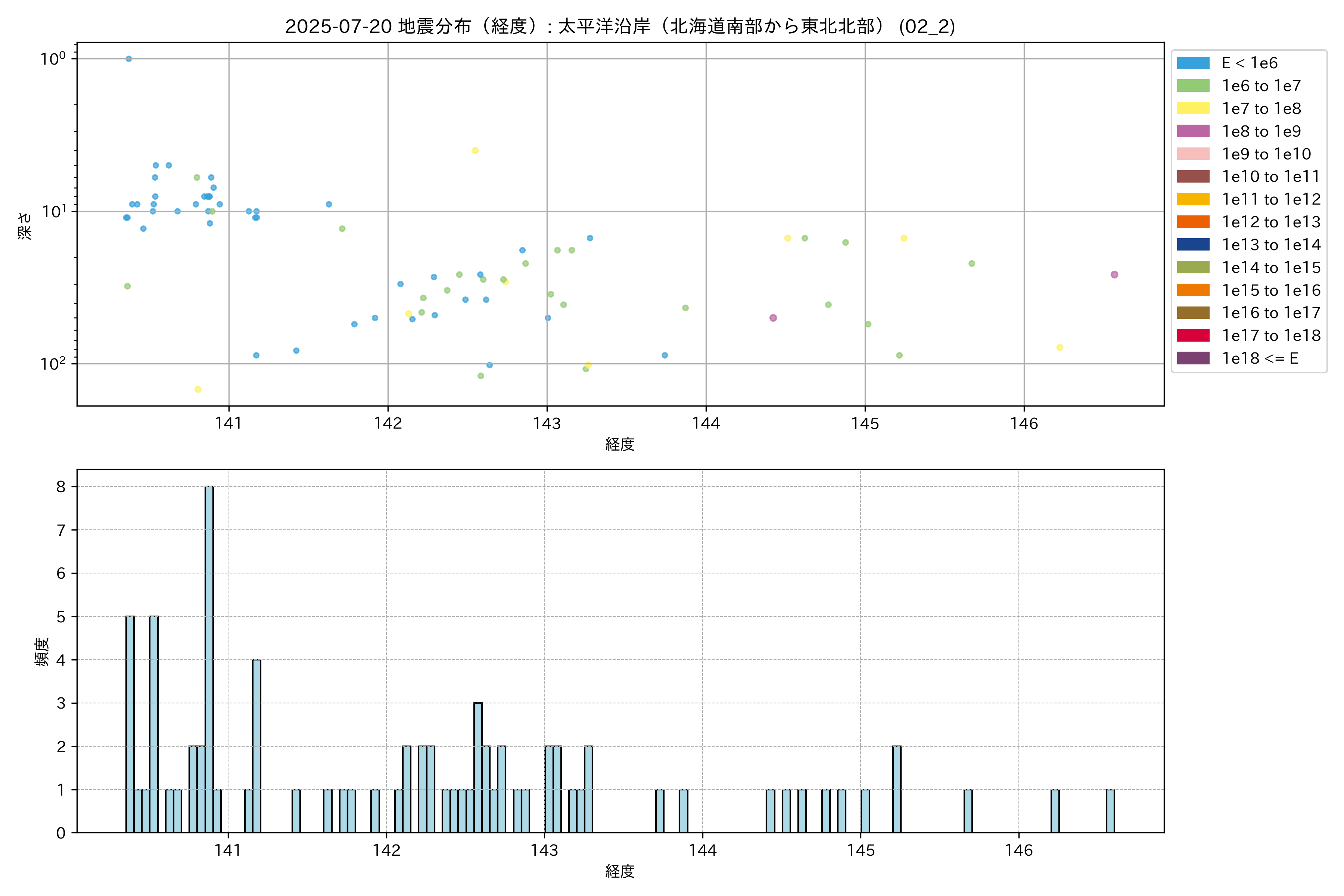Click the blue scatter point at depth 10^0
The height and width of the screenshot is (896, 1344).
pos(128,59)
